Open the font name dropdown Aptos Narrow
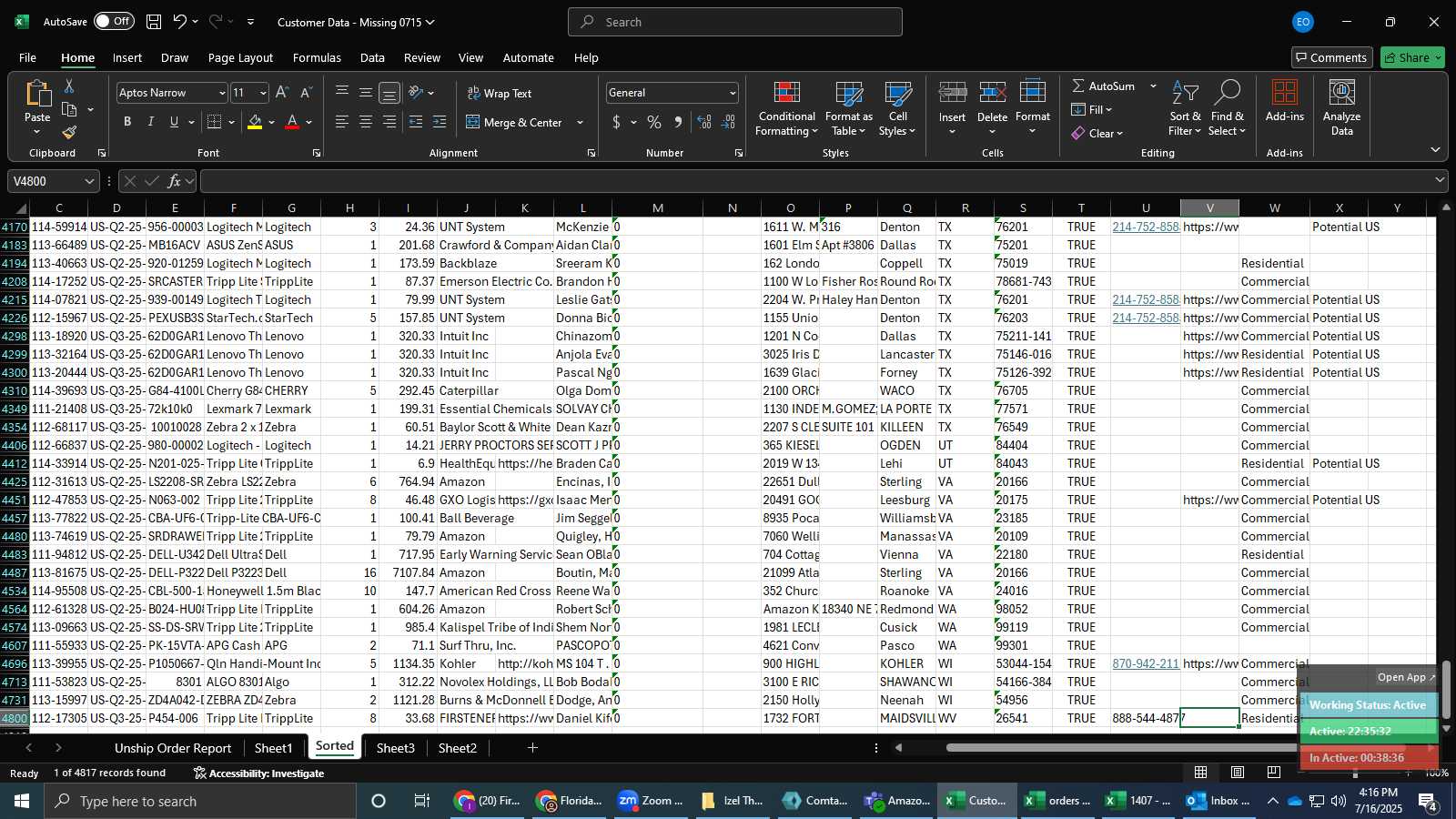The height and width of the screenshot is (819, 1456). [221, 93]
